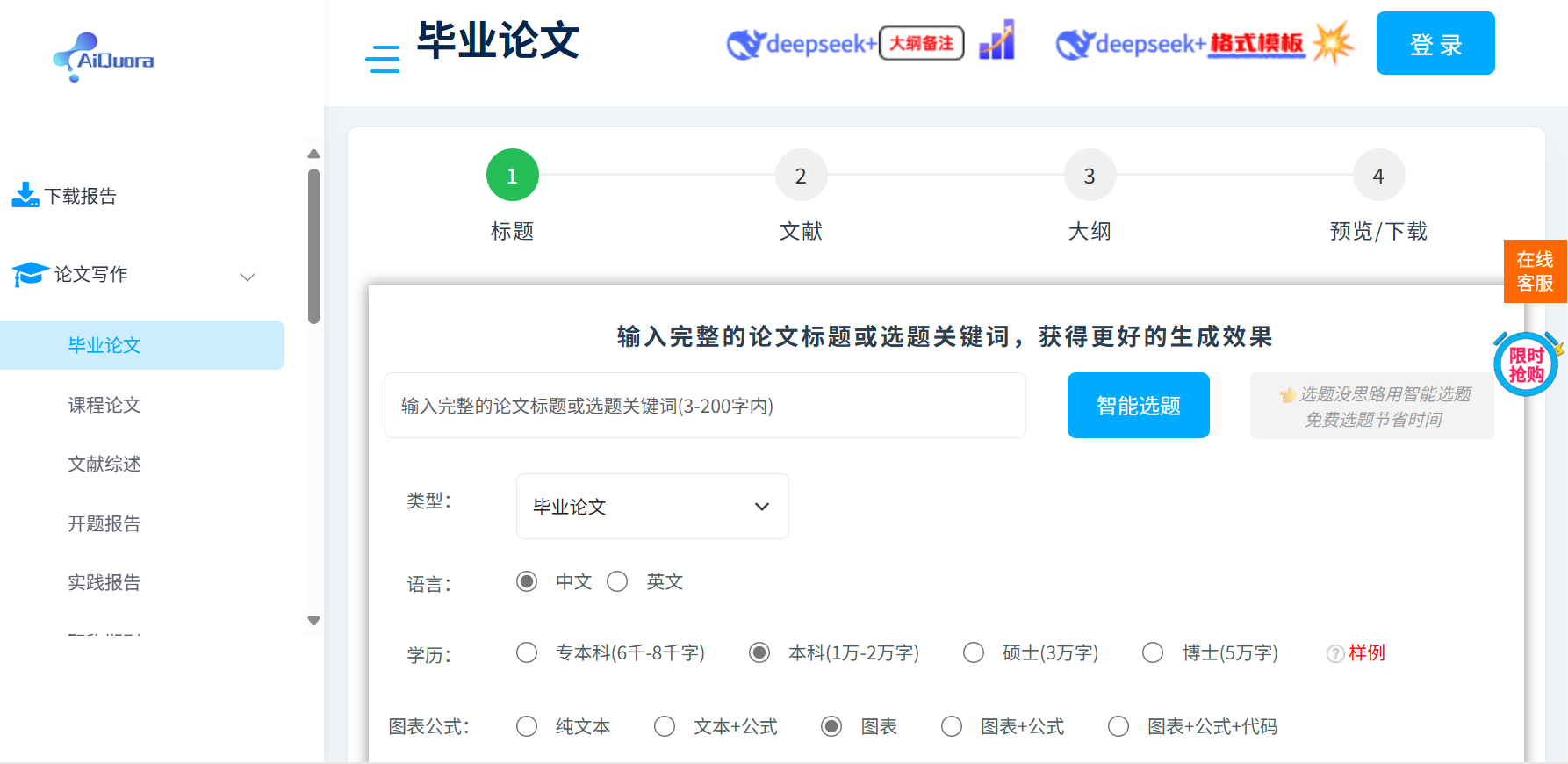Click the graduation cap icon

[x=31, y=274]
